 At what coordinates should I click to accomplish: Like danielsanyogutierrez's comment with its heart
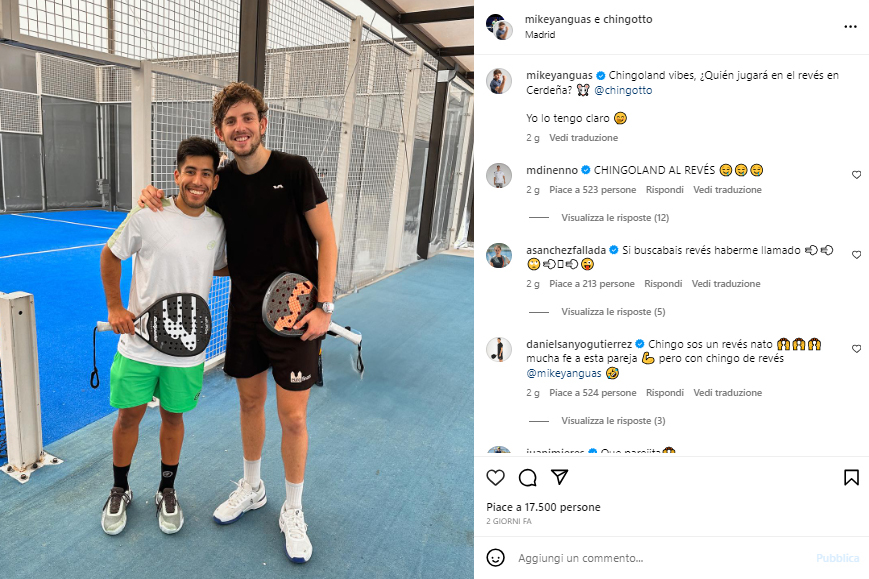click(x=856, y=349)
